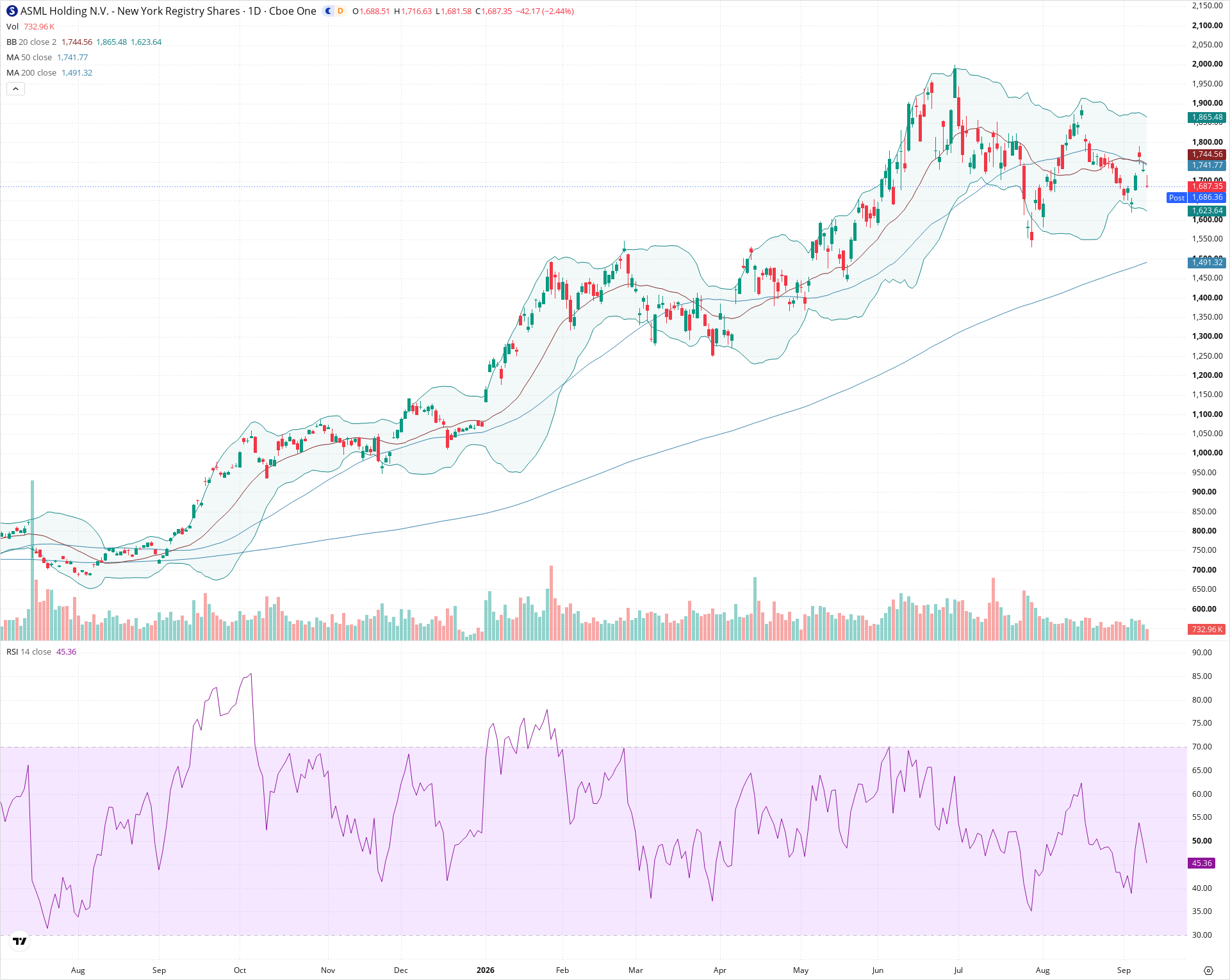Collapse the indicator legend with the caret
1230x980 pixels.
click(15, 89)
